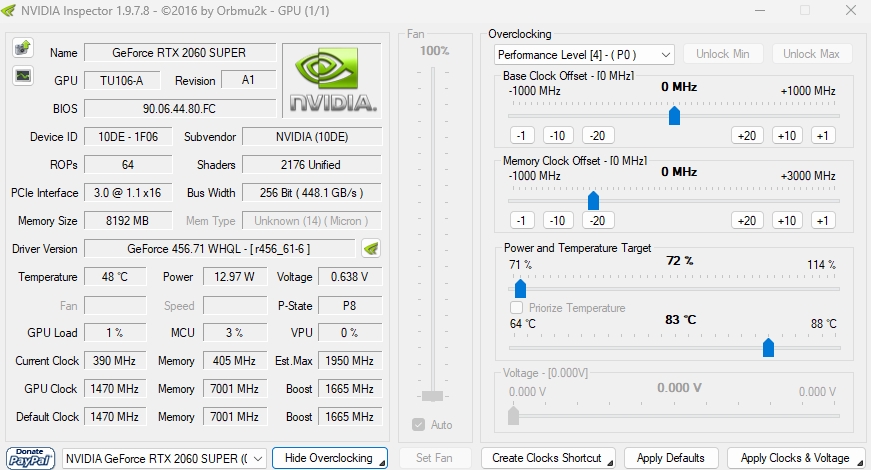Click the Voltage value 0.638 V
Screen dimensions: 871x470
click(x=350, y=277)
